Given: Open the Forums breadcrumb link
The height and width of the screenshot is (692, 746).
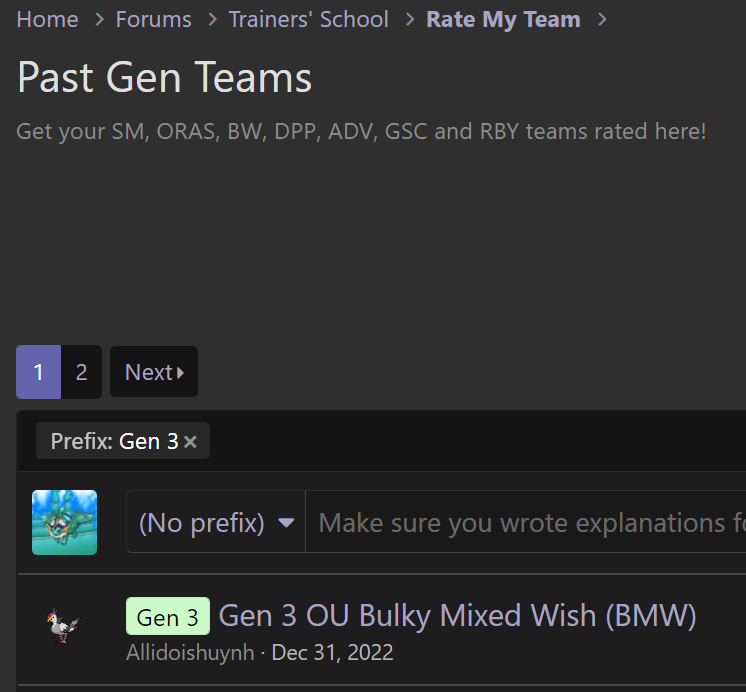Looking at the screenshot, I should tap(154, 20).
